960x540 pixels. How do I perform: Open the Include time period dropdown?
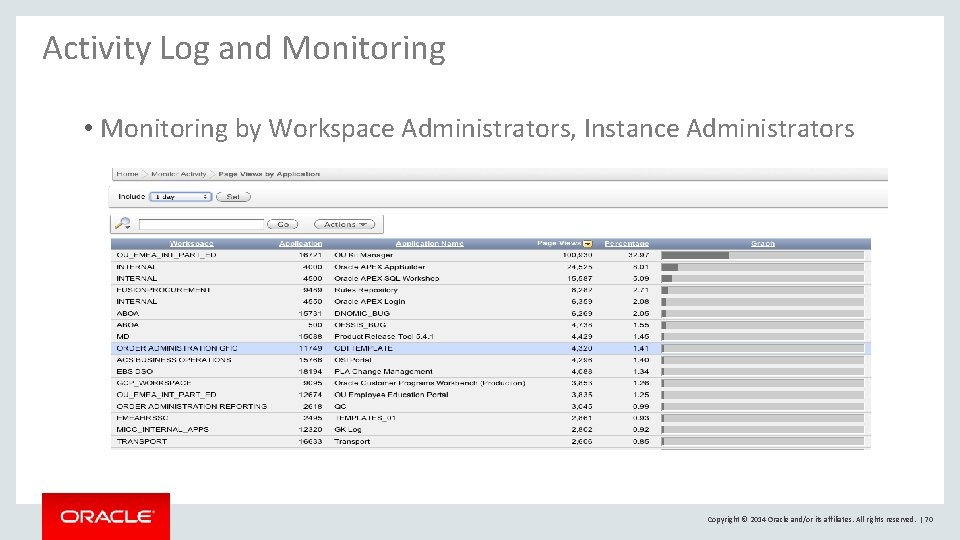(x=181, y=197)
